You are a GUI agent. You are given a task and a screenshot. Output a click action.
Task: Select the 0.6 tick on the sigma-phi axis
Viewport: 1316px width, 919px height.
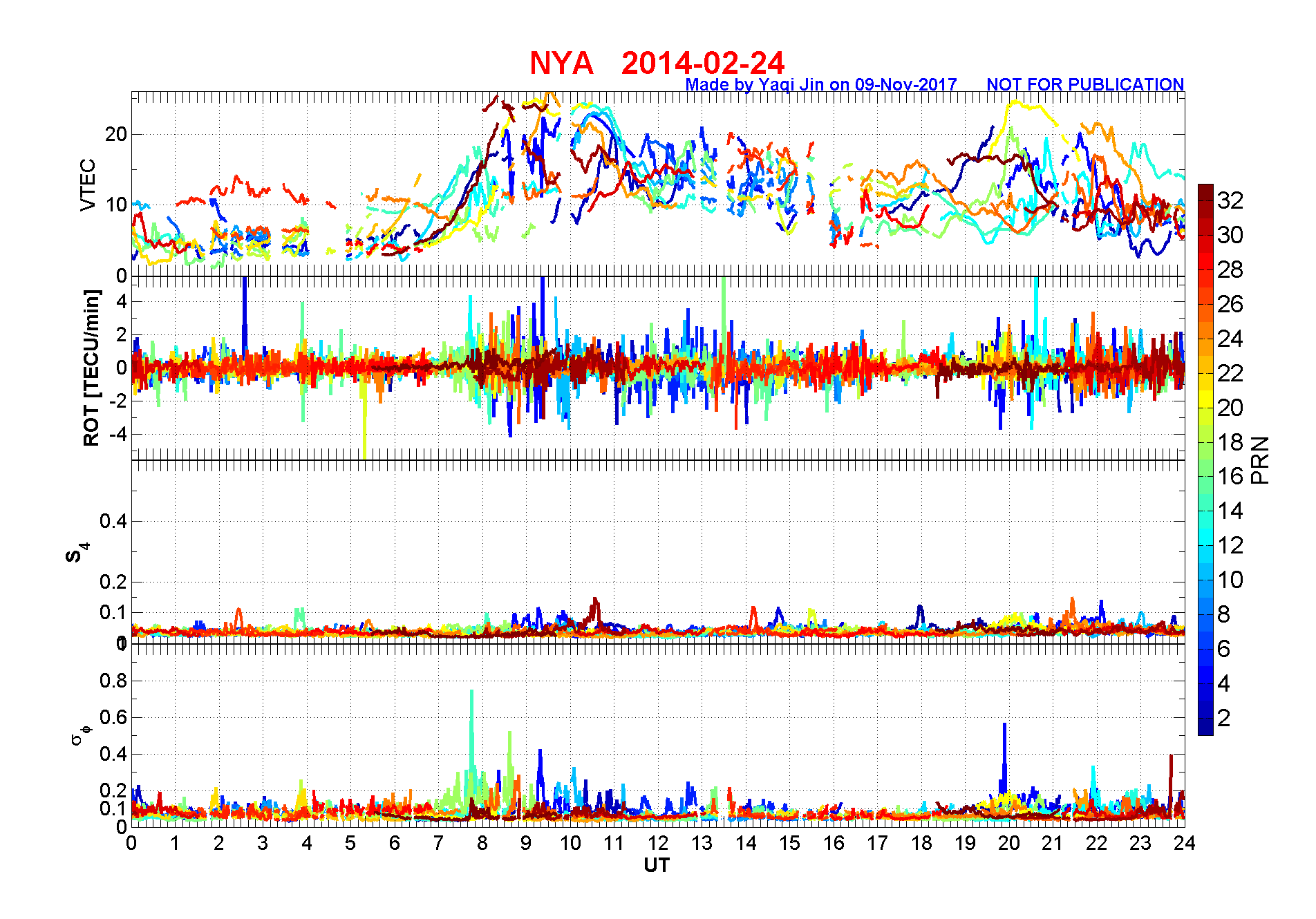113,717
